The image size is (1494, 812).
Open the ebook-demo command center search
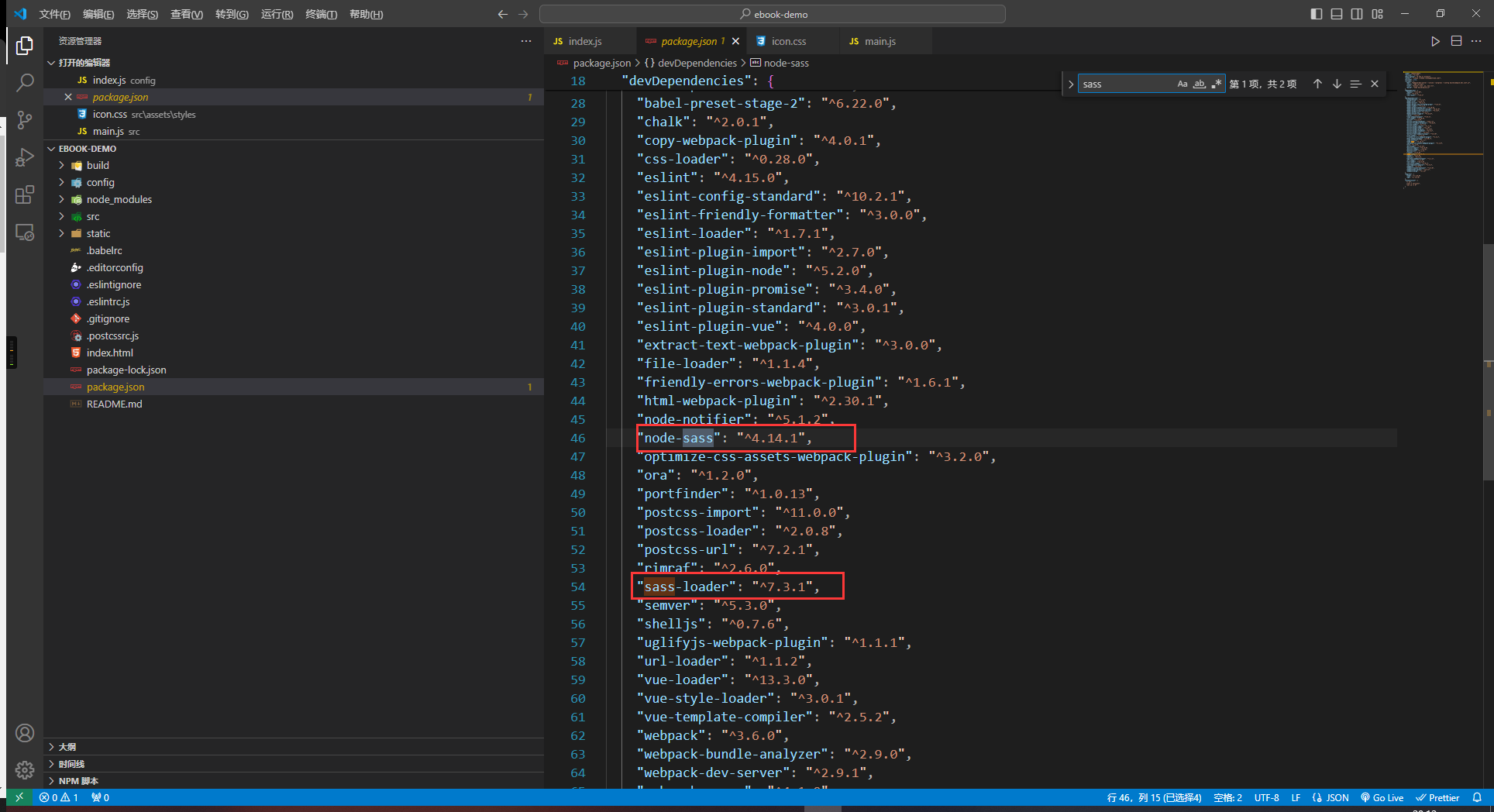click(x=773, y=14)
